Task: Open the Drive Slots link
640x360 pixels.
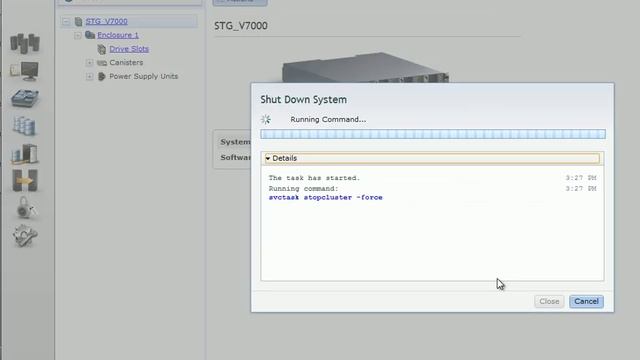Action: (129, 49)
